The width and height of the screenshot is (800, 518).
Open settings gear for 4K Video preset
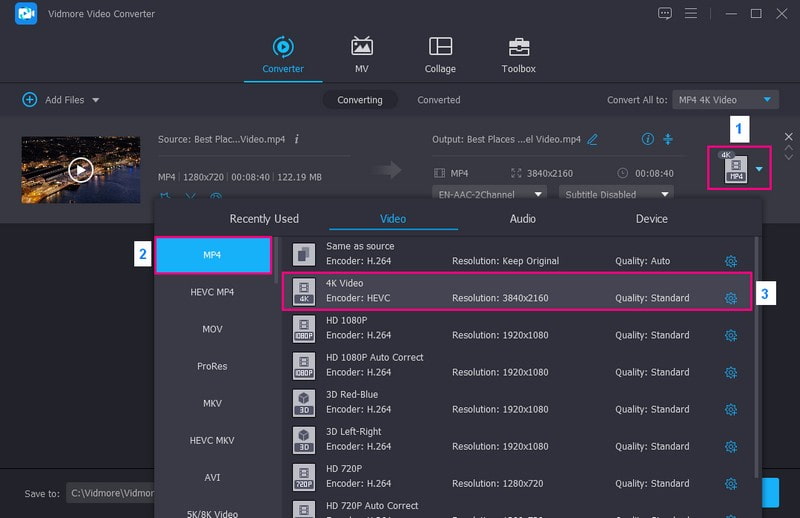(731, 298)
